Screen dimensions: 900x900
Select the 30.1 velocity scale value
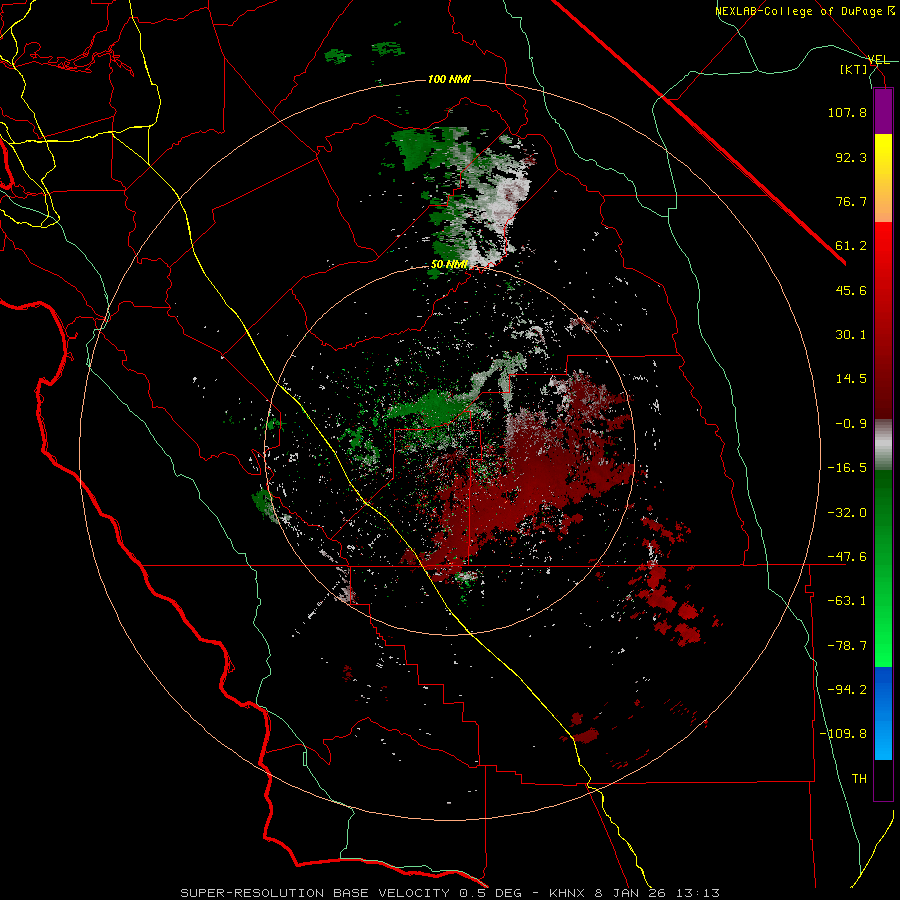(x=851, y=335)
